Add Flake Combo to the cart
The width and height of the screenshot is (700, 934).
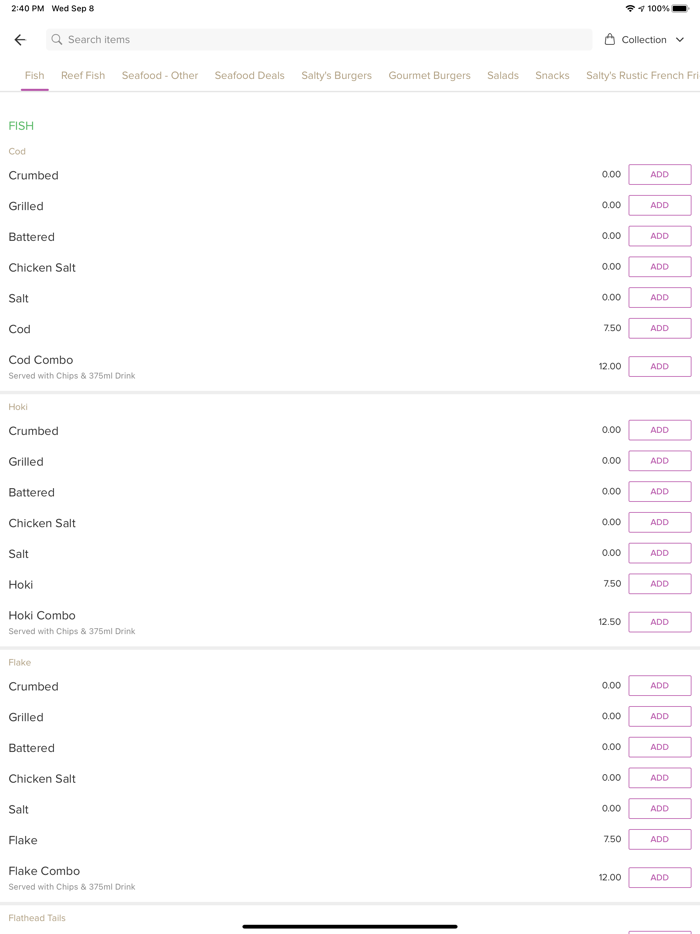(x=659, y=877)
